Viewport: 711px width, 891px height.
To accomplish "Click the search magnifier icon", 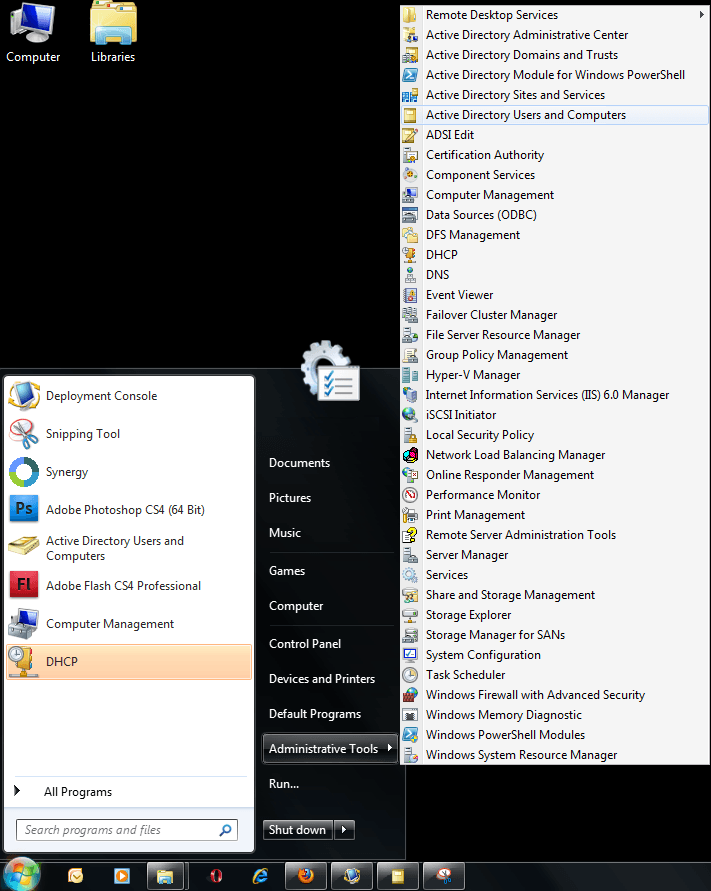I will click(x=225, y=830).
